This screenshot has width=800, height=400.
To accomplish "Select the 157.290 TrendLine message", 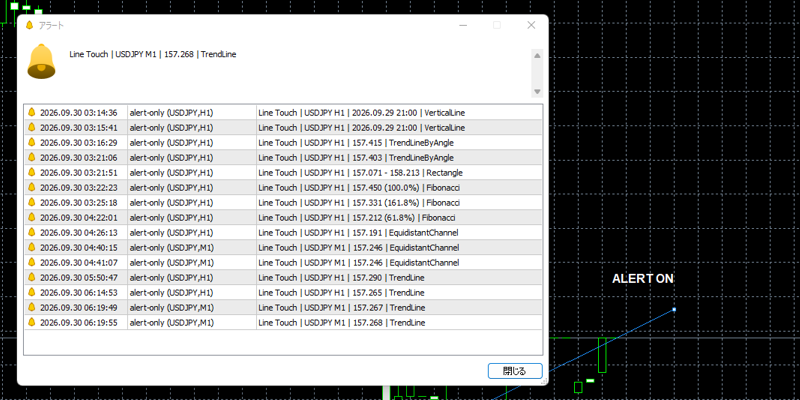I will pyautogui.click(x=341, y=278).
